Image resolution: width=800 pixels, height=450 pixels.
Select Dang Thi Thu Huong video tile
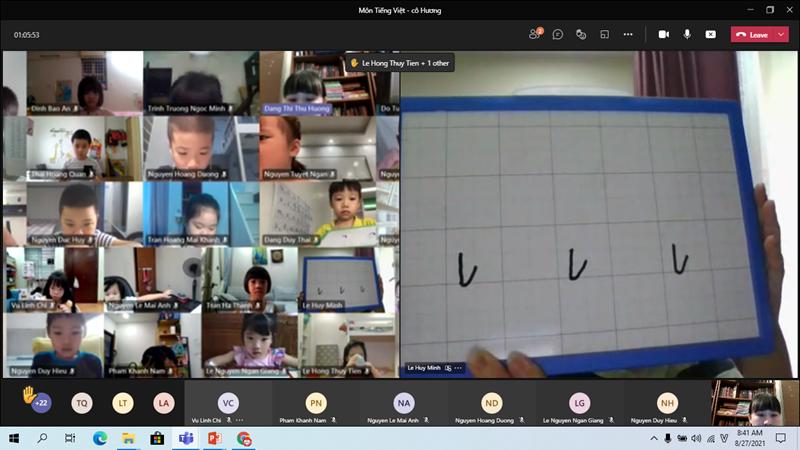(318, 83)
